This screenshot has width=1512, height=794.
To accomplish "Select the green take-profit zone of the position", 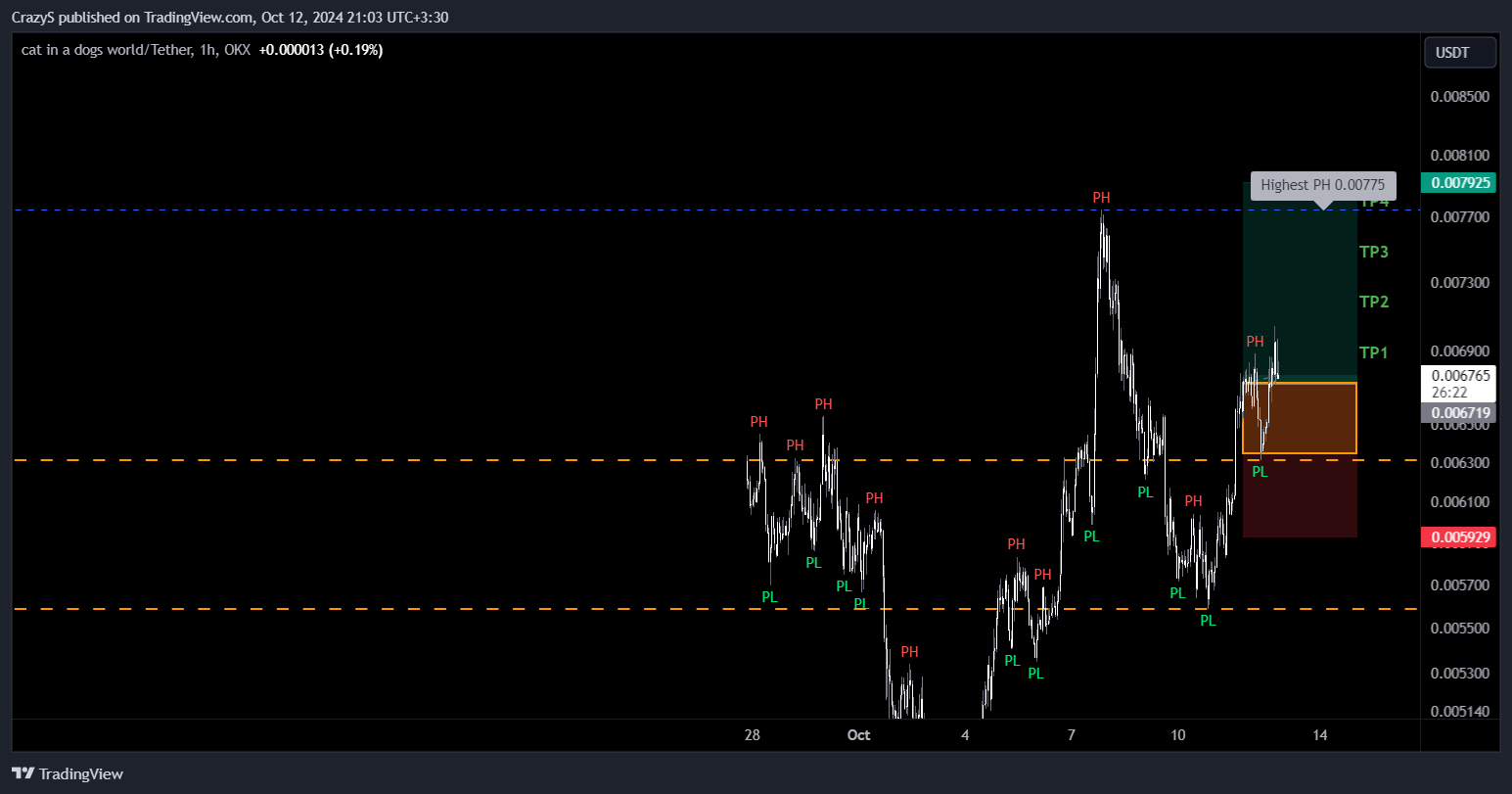I will 1300,280.
